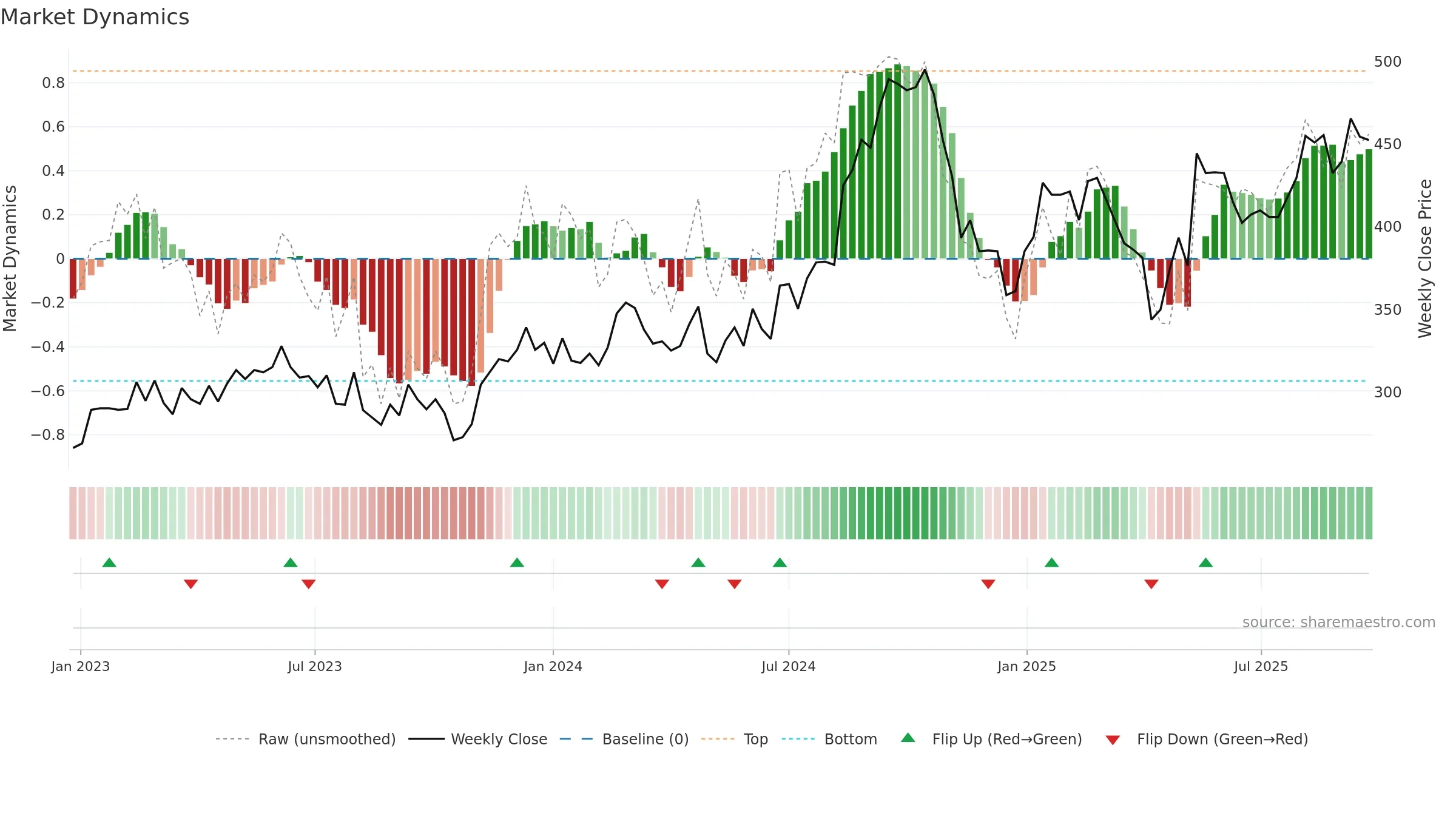This screenshot has height=819, width=1456.
Task: Toggle the Flip Down (Green→Red) legend entry
Action: 1207,739
